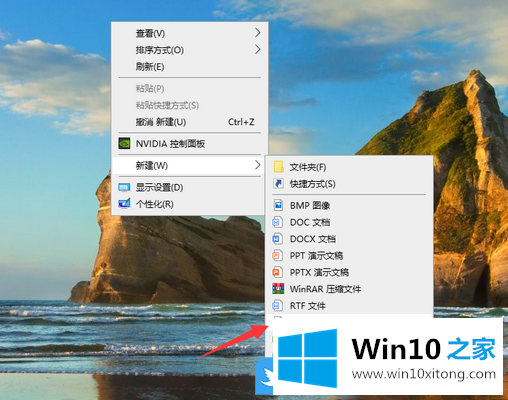The width and height of the screenshot is (508, 400).
Task: Select 刷新(E) to refresh desktop
Action: tap(189, 67)
